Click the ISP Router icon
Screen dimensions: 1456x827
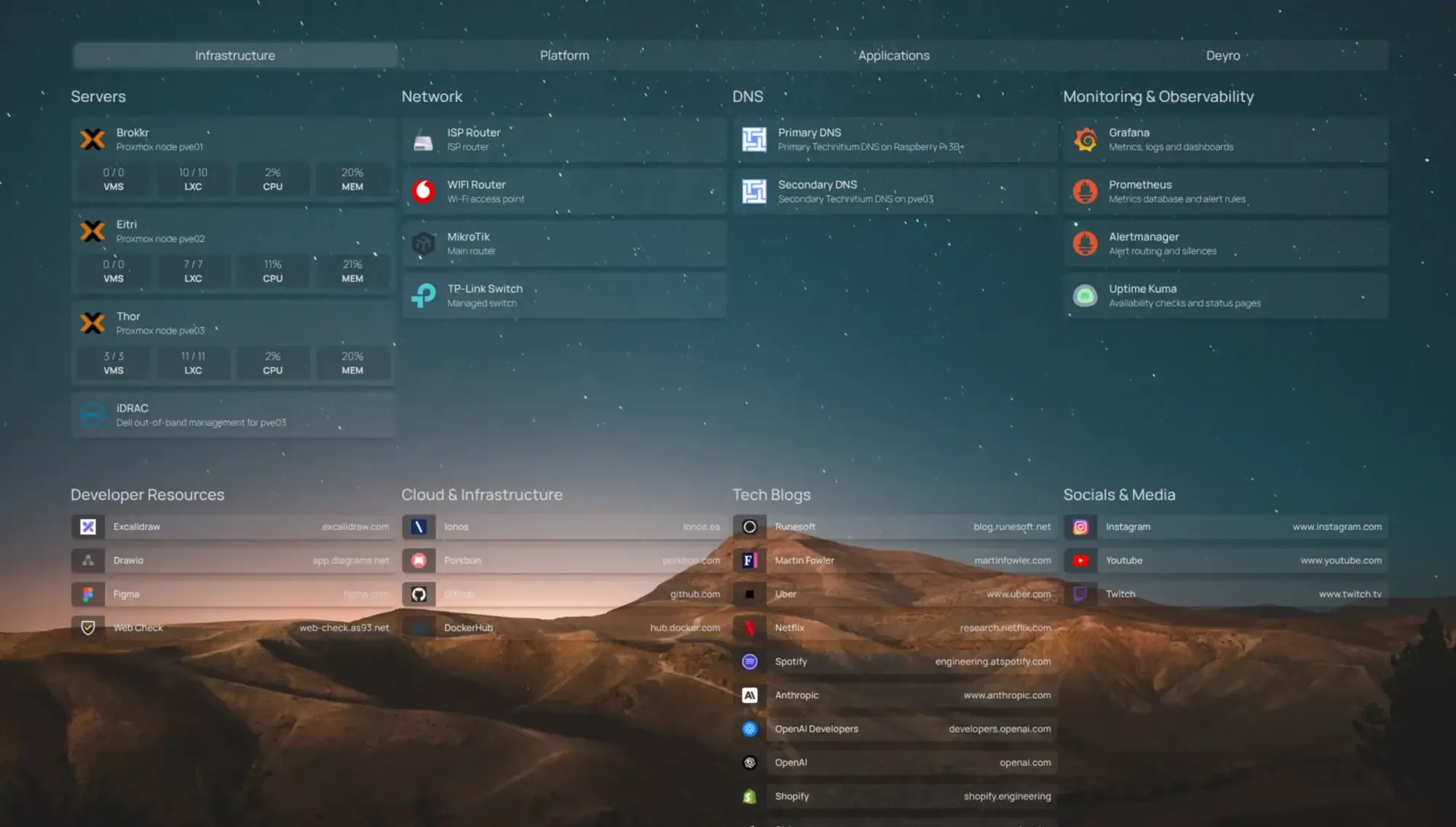coord(423,139)
